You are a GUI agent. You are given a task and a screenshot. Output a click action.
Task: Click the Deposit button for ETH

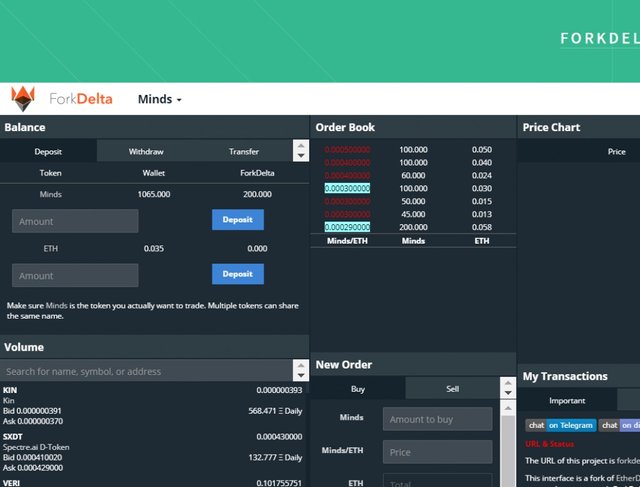click(238, 274)
